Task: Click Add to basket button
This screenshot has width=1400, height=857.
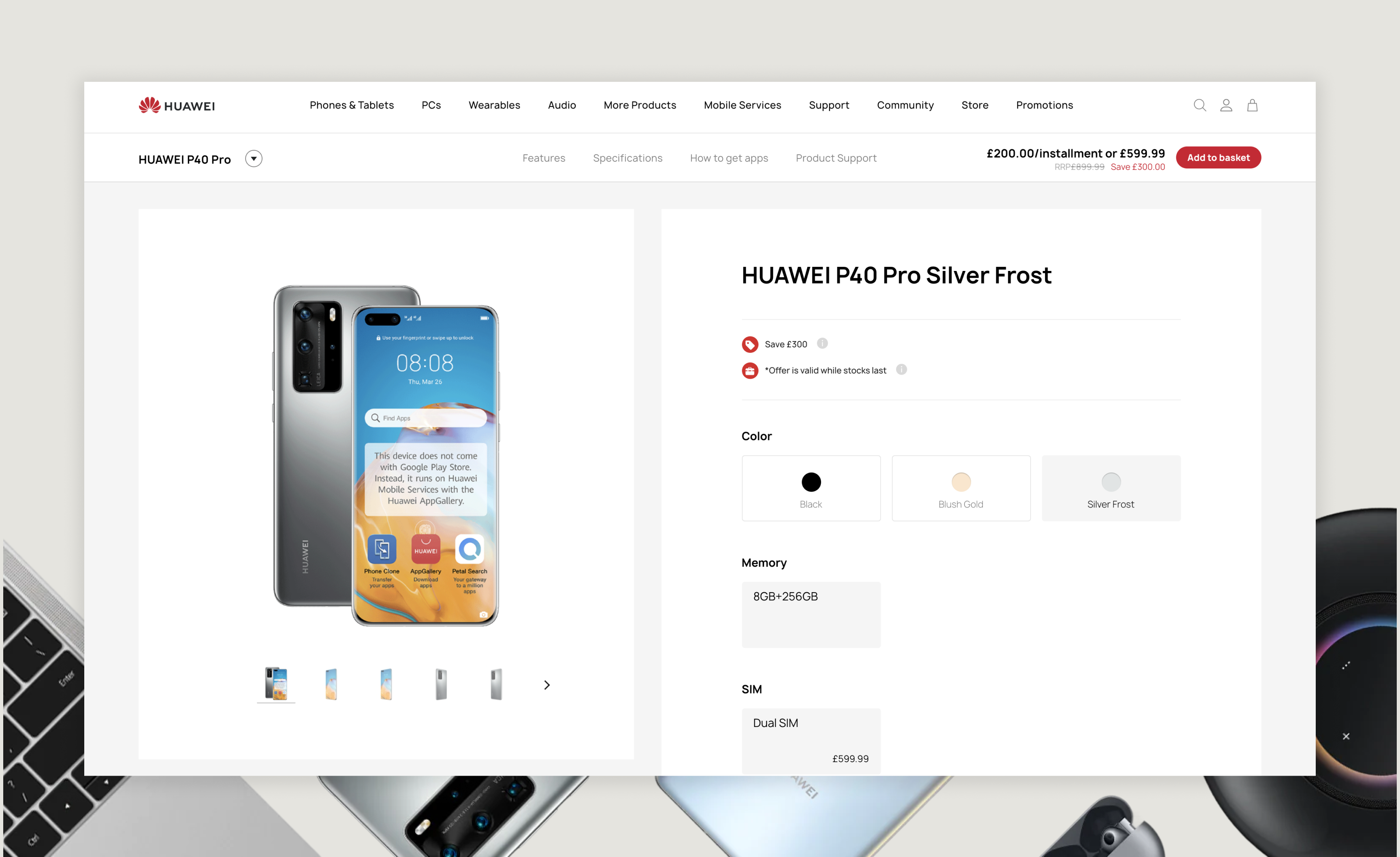Action: 1218,157
